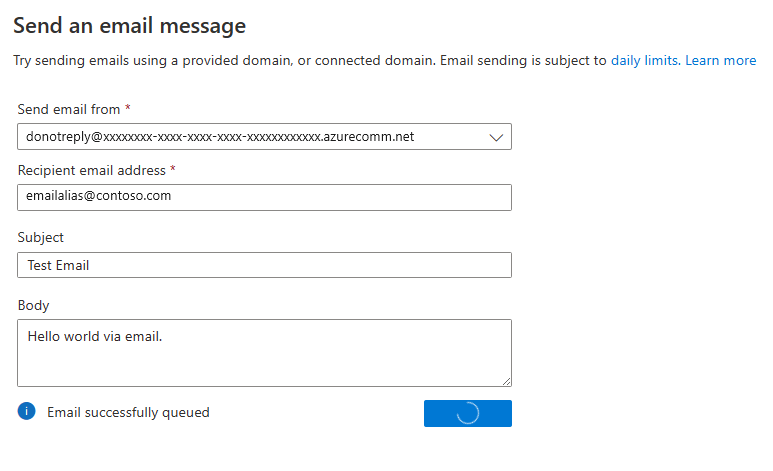Open the daily limits link
The height and width of the screenshot is (471, 773).
point(646,61)
